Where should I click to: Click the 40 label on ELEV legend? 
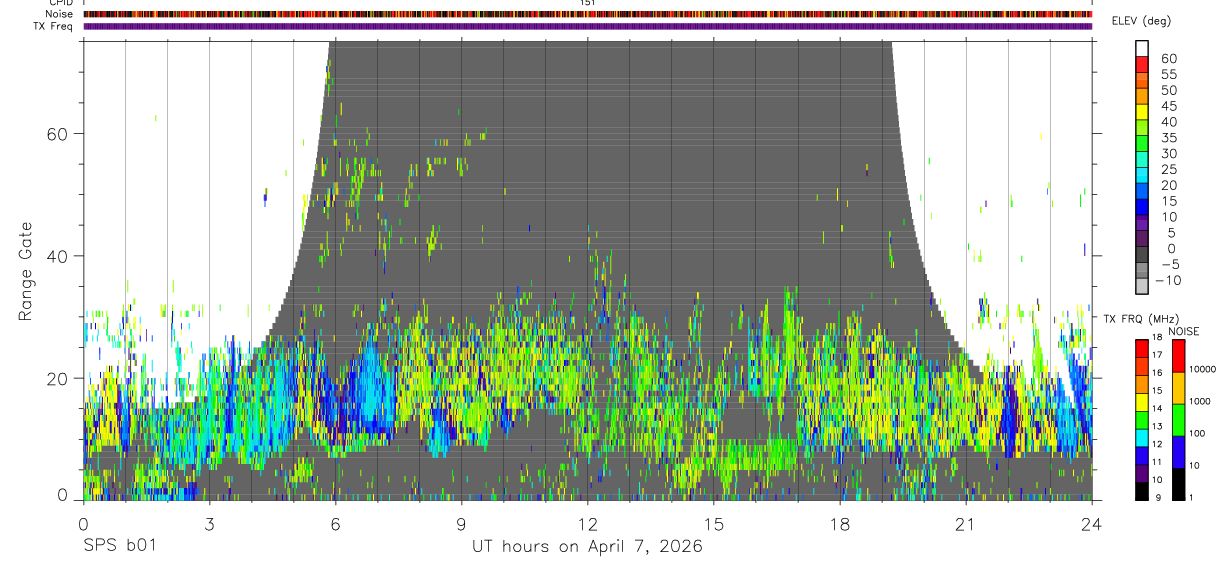pos(1168,122)
